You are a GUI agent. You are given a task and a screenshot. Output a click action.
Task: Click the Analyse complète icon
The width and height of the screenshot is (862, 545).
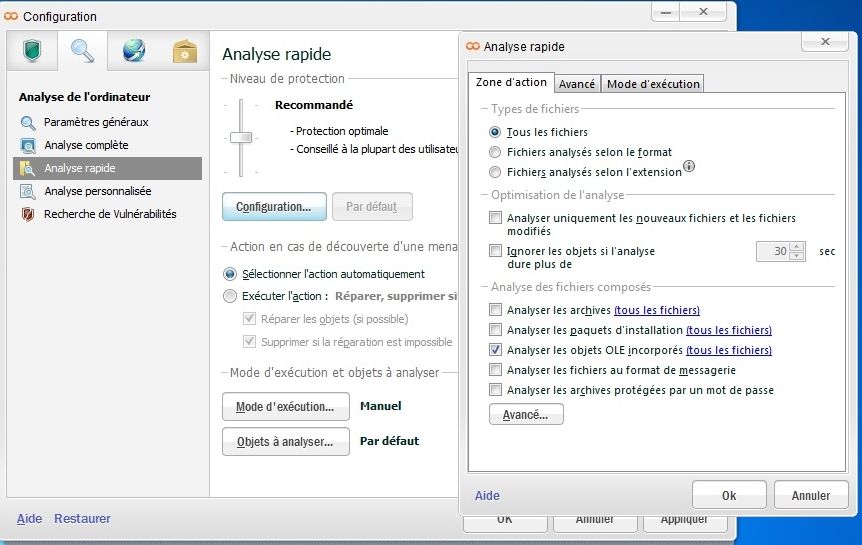coord(28,145)
